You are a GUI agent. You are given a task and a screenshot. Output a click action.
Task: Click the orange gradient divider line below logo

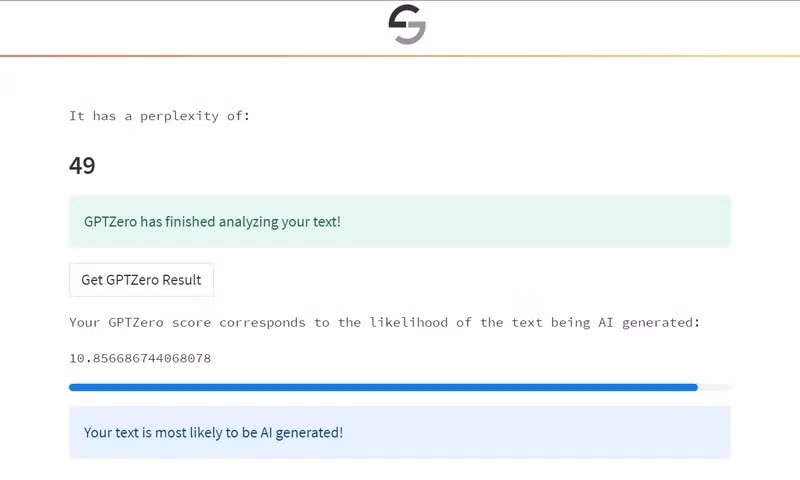pyautogui.click(x=400, y=56)
